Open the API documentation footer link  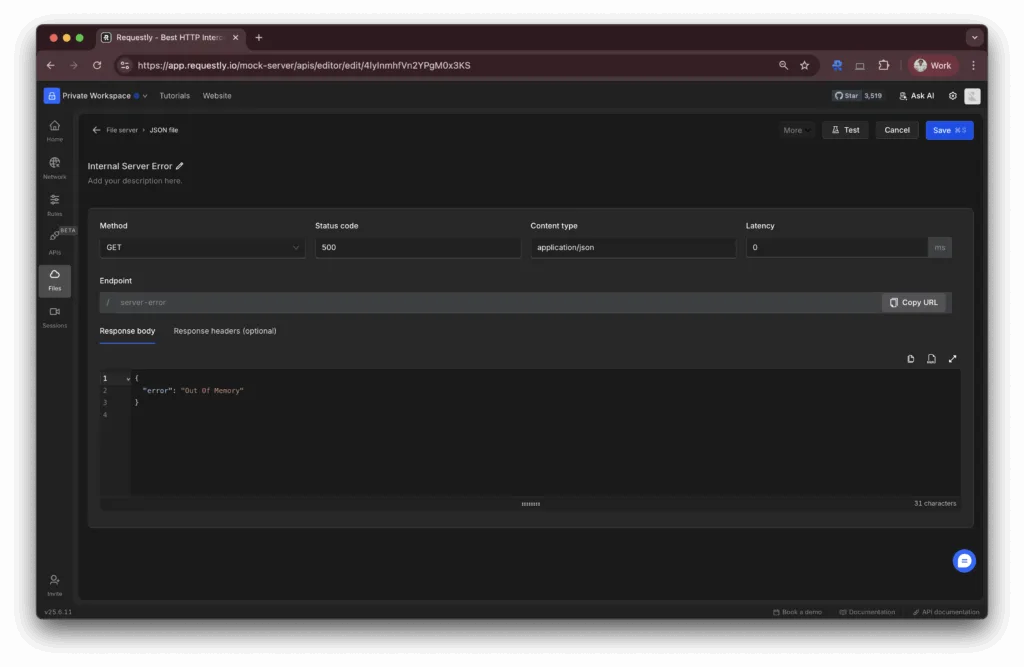click(x=946, y=612)
